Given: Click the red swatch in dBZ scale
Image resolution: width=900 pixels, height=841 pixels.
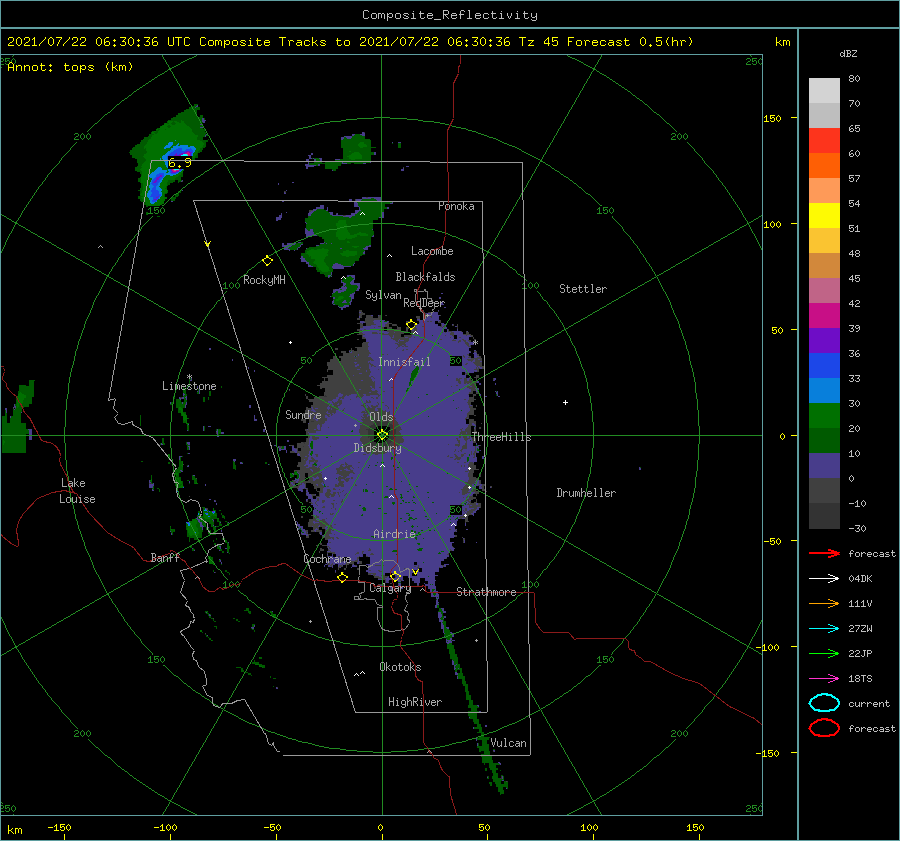Looking at the screenshot, I should pyautogui.click(x=824, y=141).
